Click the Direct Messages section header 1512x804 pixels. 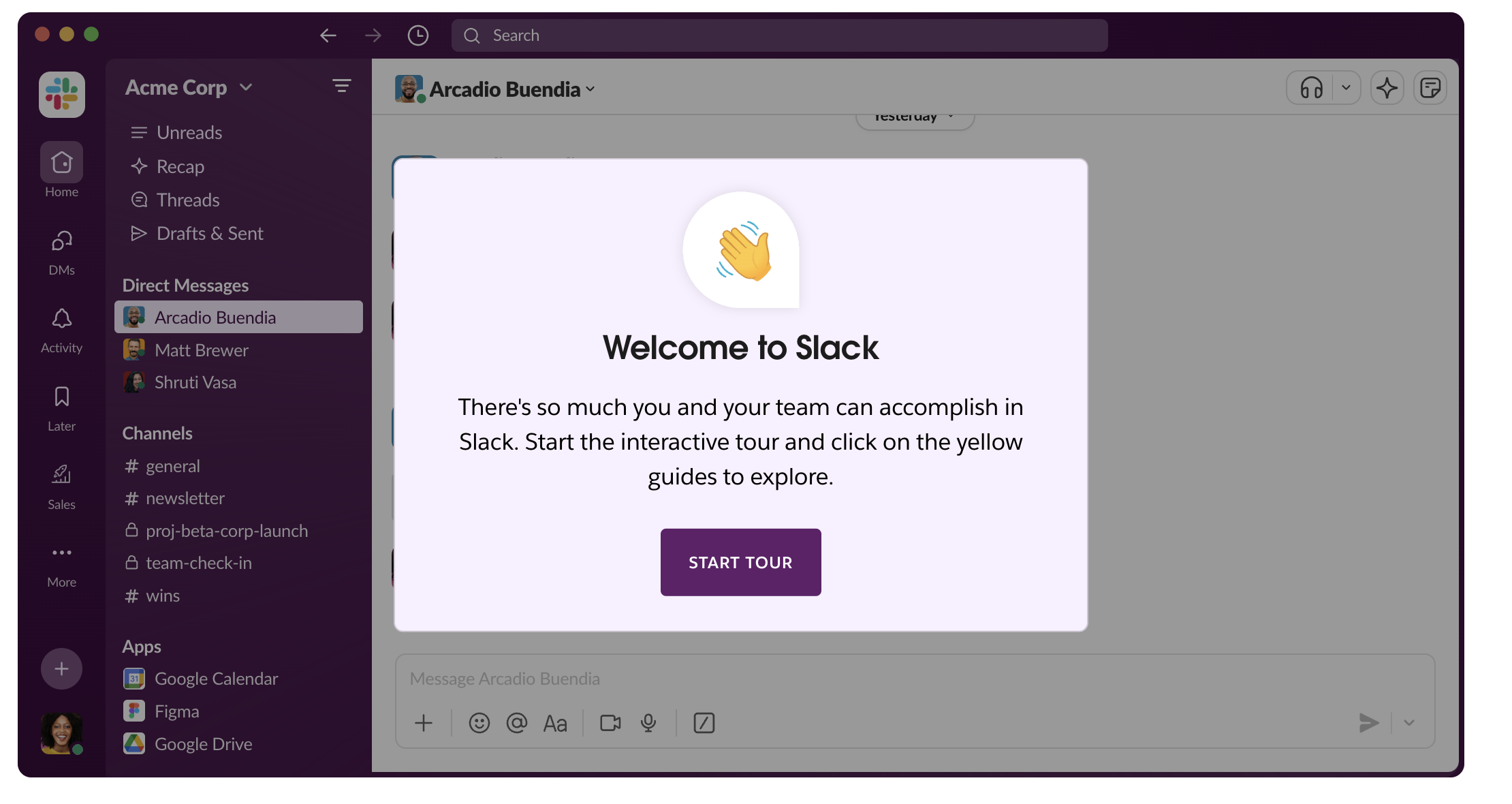coord(185,285)
